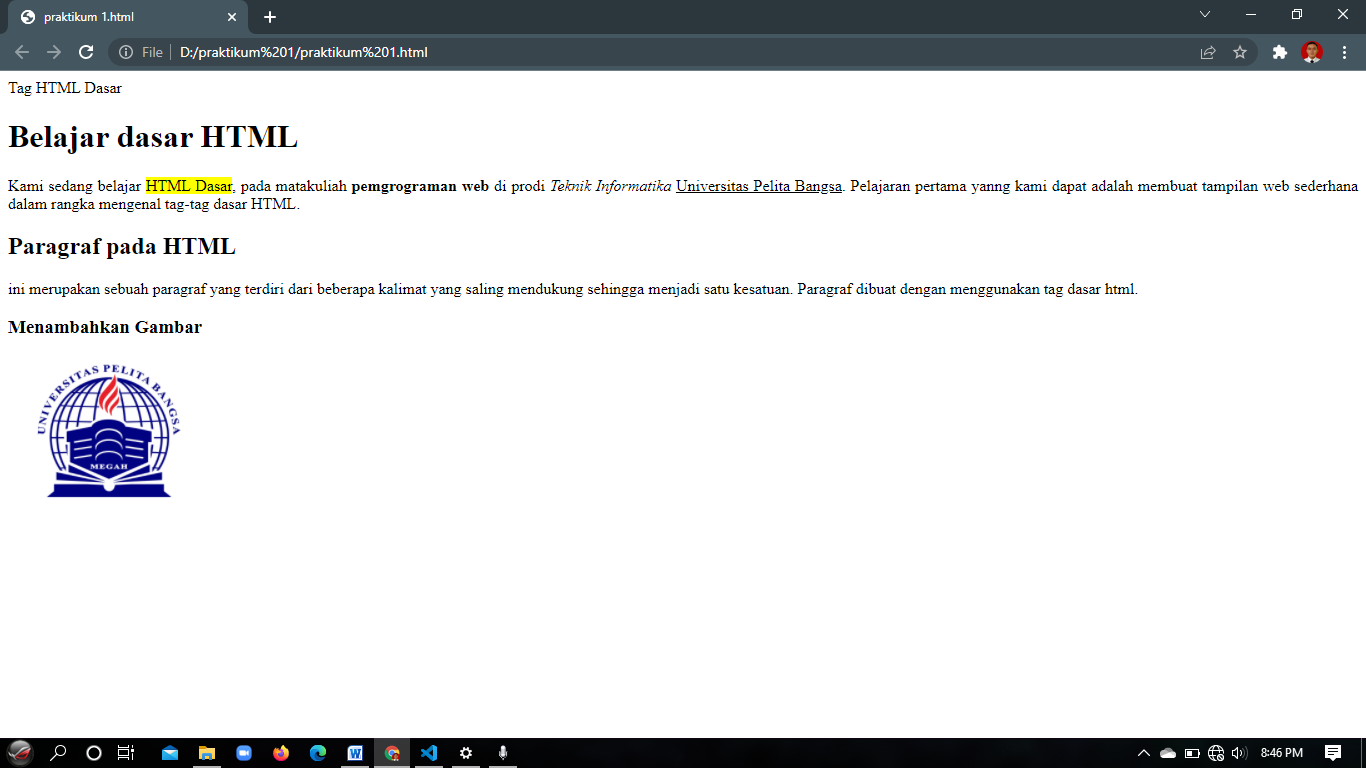Open the tab search dropdown arrow
Image resolution: width=1366 pixels, height=768 pixels.
[1205, 14]
